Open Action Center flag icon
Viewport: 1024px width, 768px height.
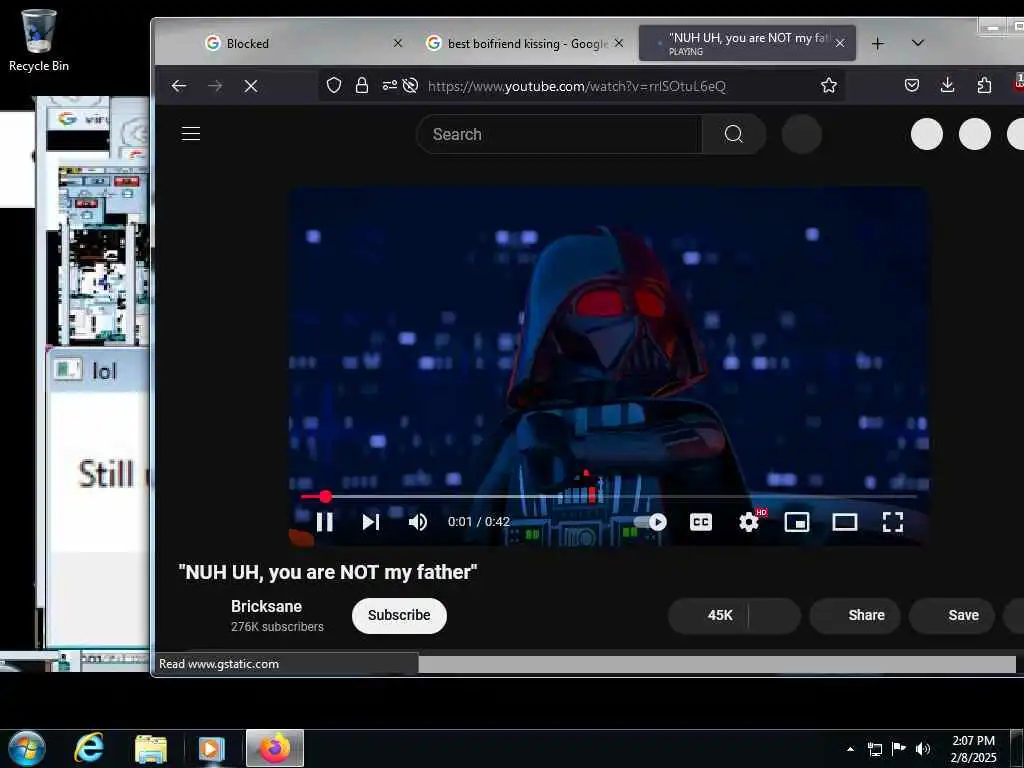point(899,749)
